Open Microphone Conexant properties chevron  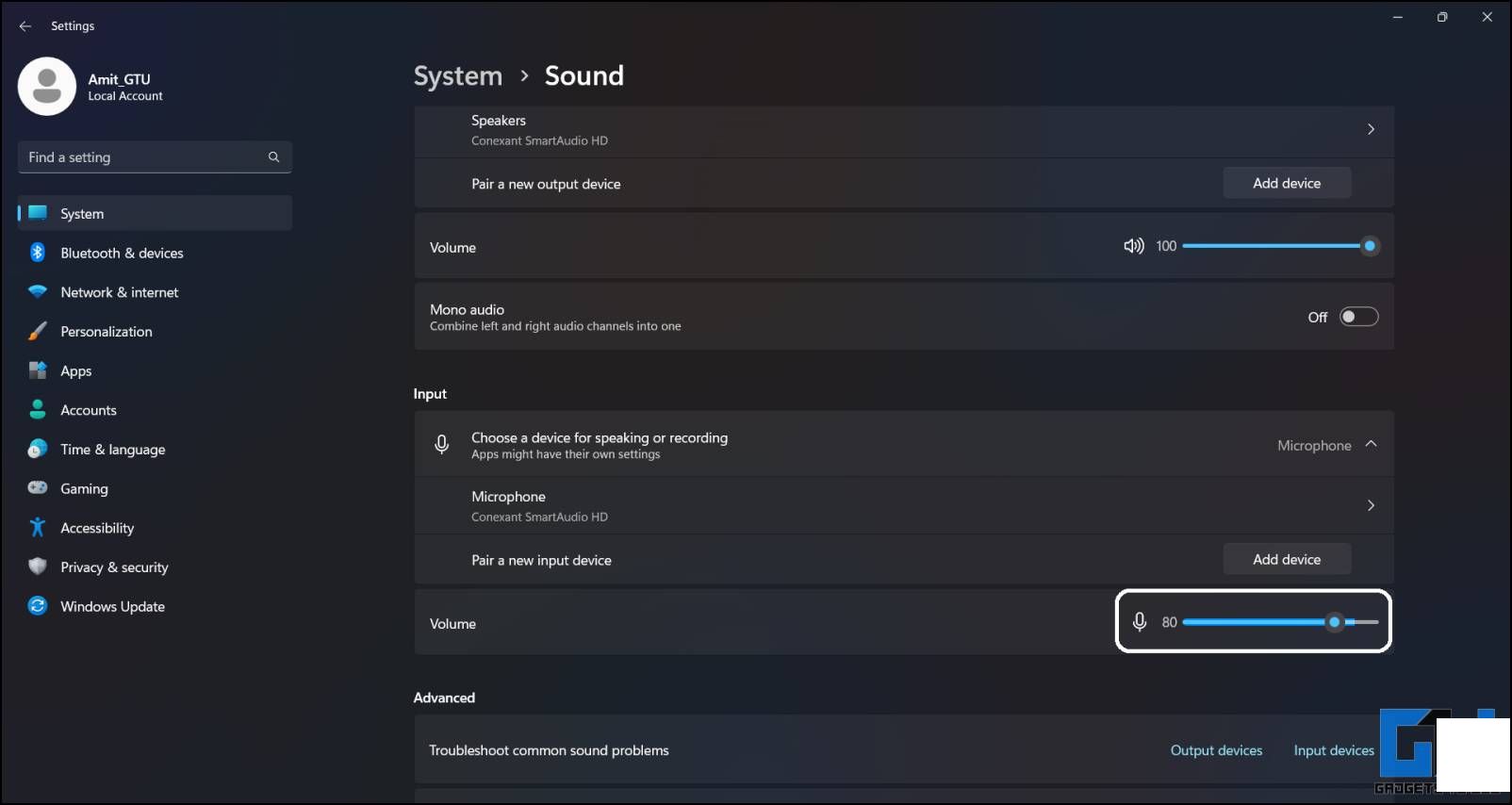coord(1371,505)
